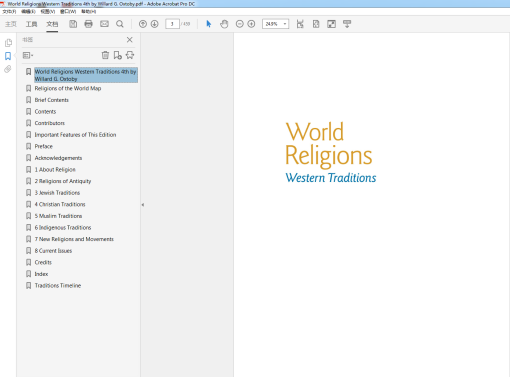Activate the arrow Selection tool
Viewport: 510px width, 377px height.
pos(209,24)
